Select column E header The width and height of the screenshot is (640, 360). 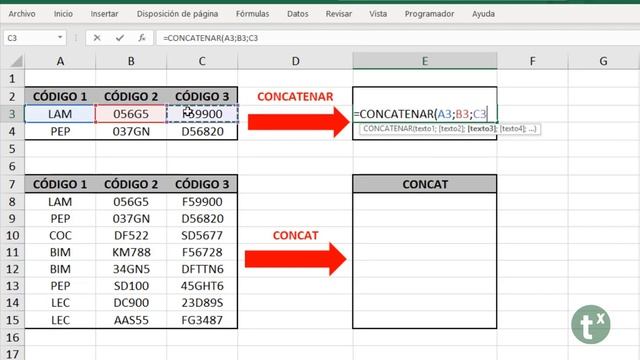(425, 61)
